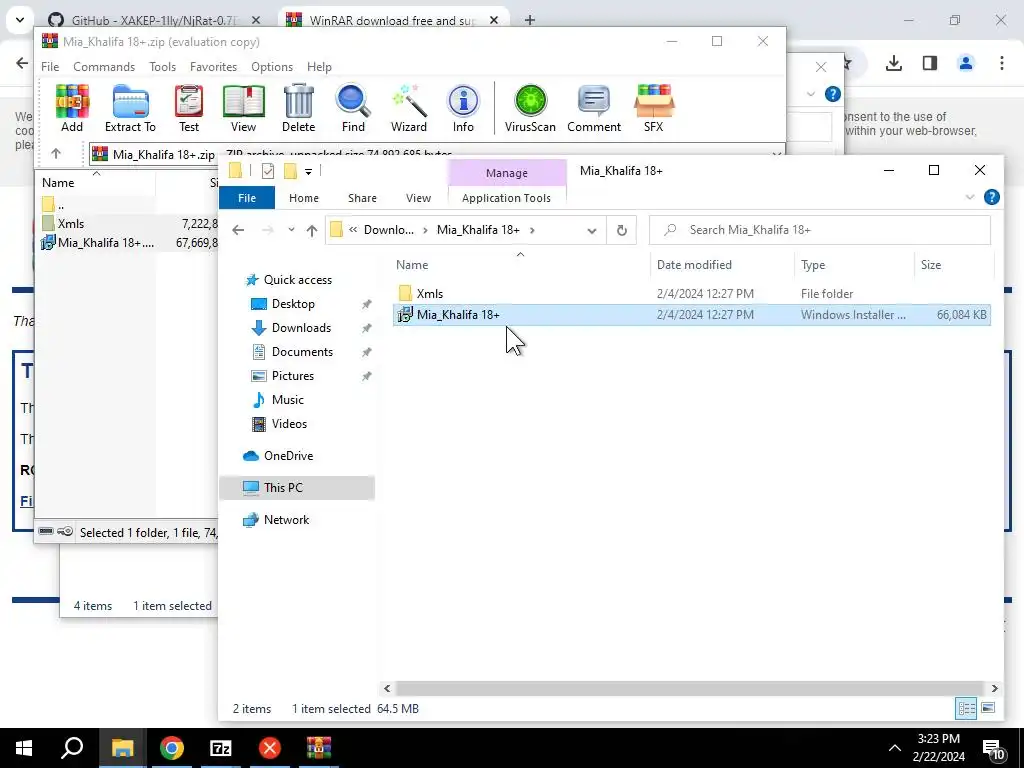
Task: Click 7-Zip icon on taskbar
Action: tap(221, 748)
